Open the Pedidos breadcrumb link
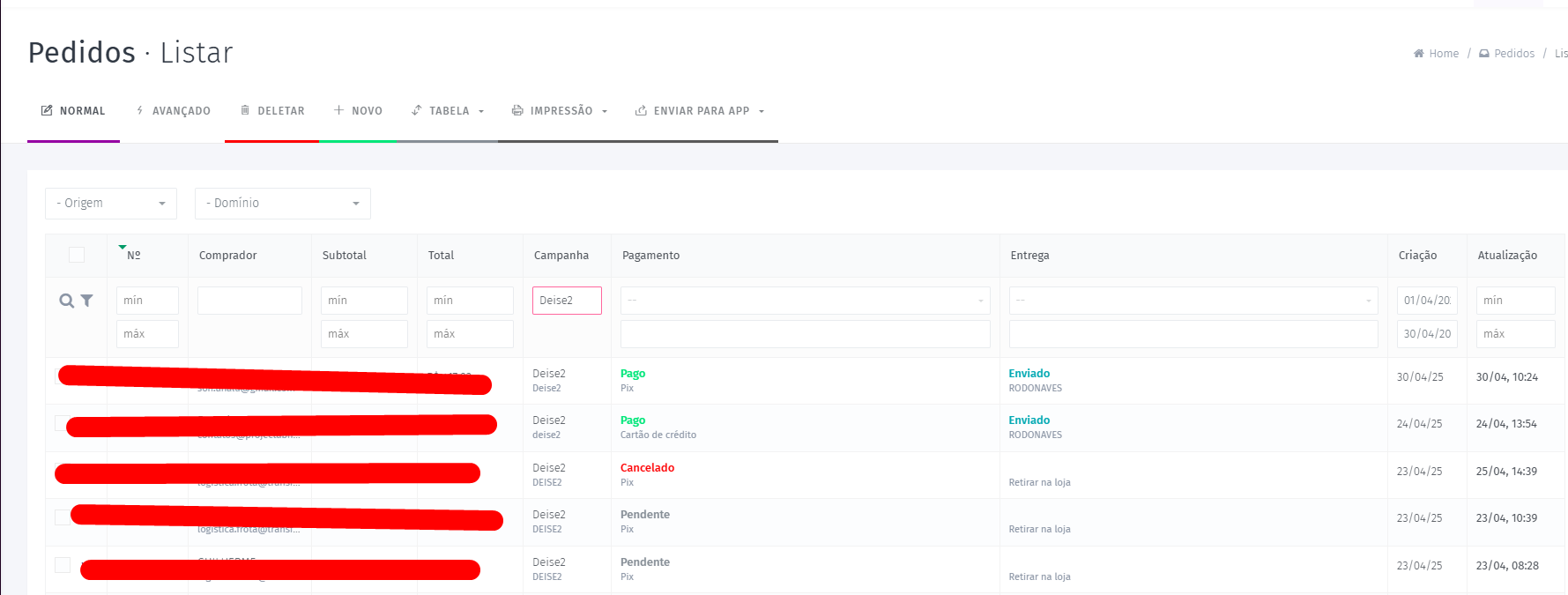 tap(1506, 54)
